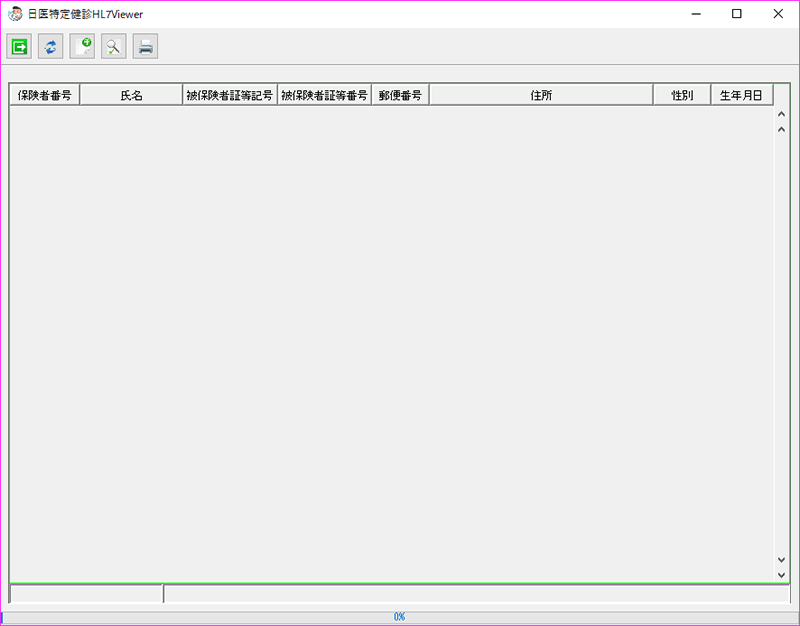Print using the printer icon
The height and width of the screenshot is (626, 800).
click(145, 46)
